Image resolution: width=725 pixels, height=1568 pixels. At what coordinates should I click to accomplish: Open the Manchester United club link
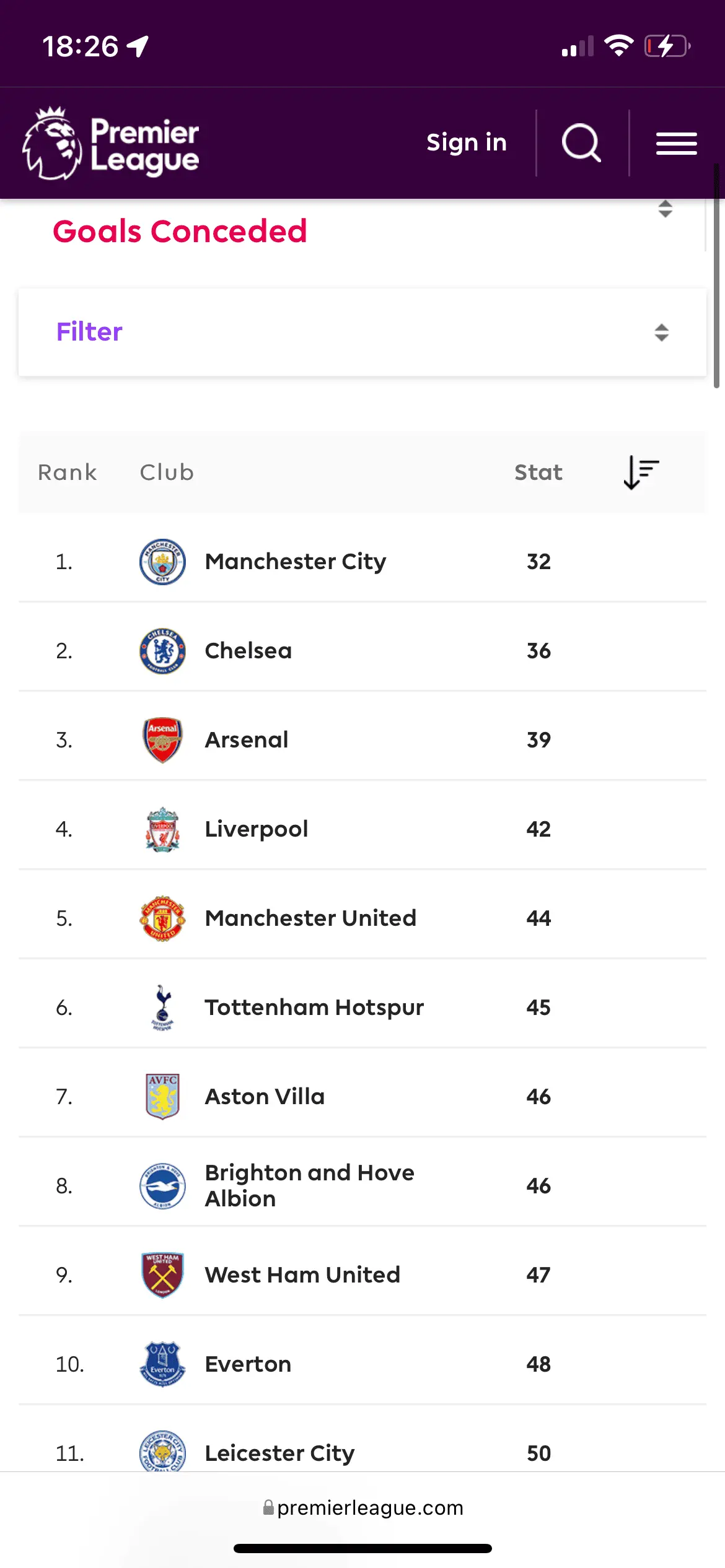(310, 918)
